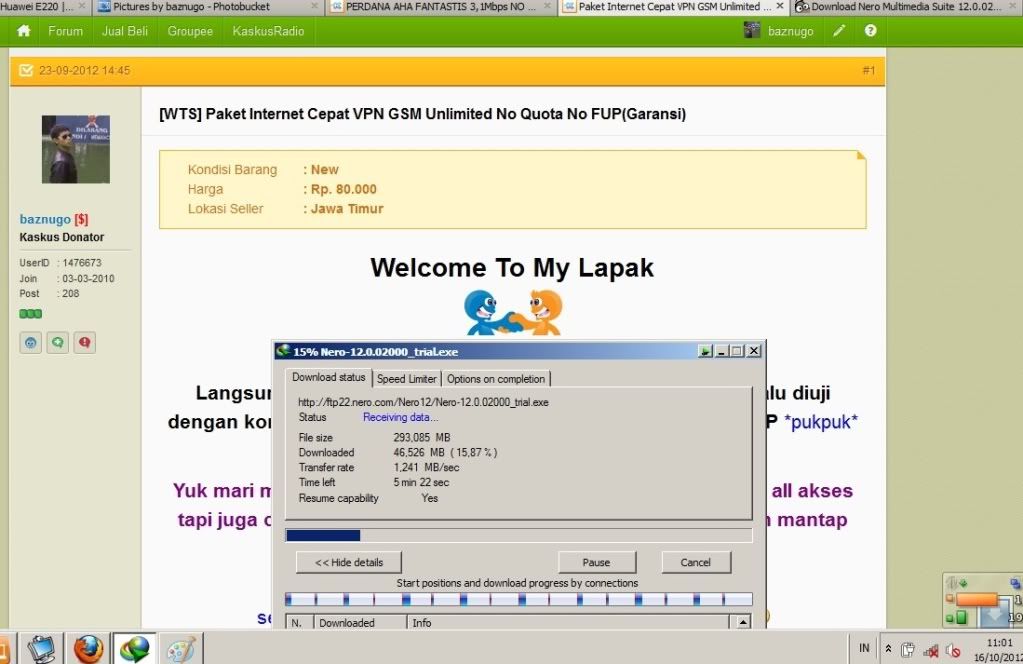Open Paint from the taskbar
Image resolution: width=1023 pixels, height=664 pixels.
click(180, 649)
